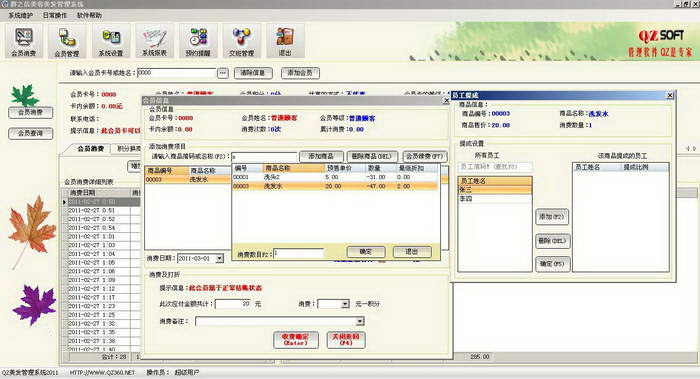Click 确定 in the product popup
The image size is (700, 379).
point(366,252)
